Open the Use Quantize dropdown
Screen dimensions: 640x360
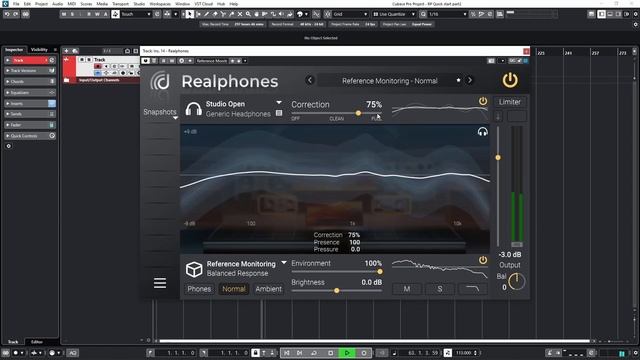coord(394,14)
